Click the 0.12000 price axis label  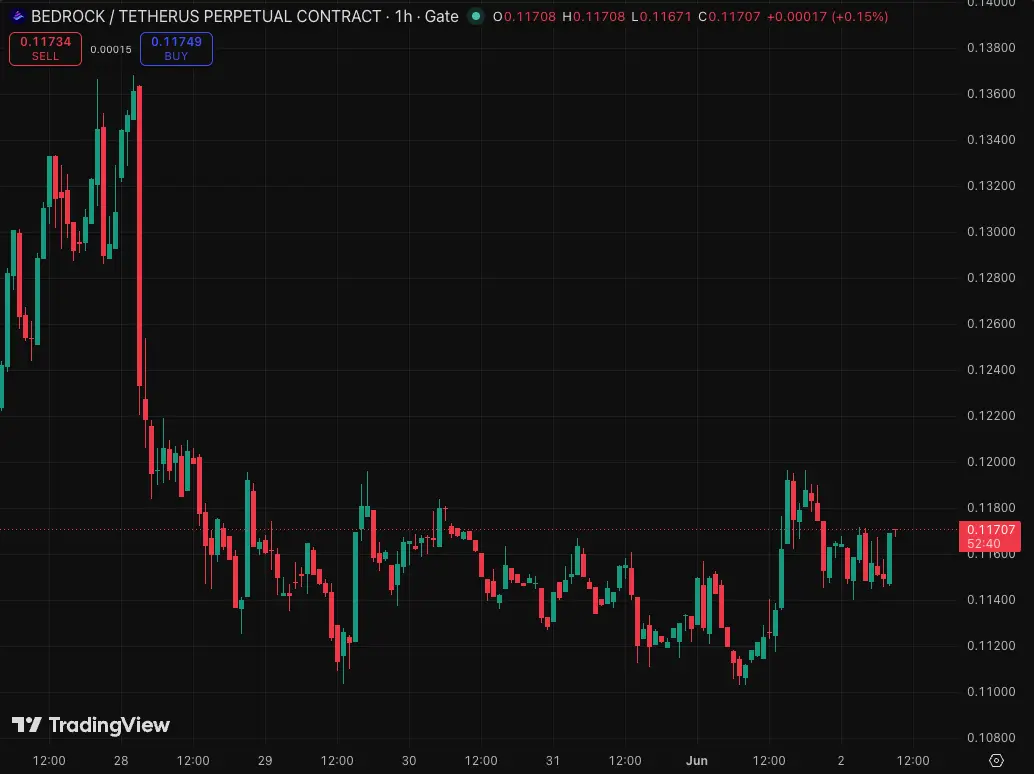990,461
